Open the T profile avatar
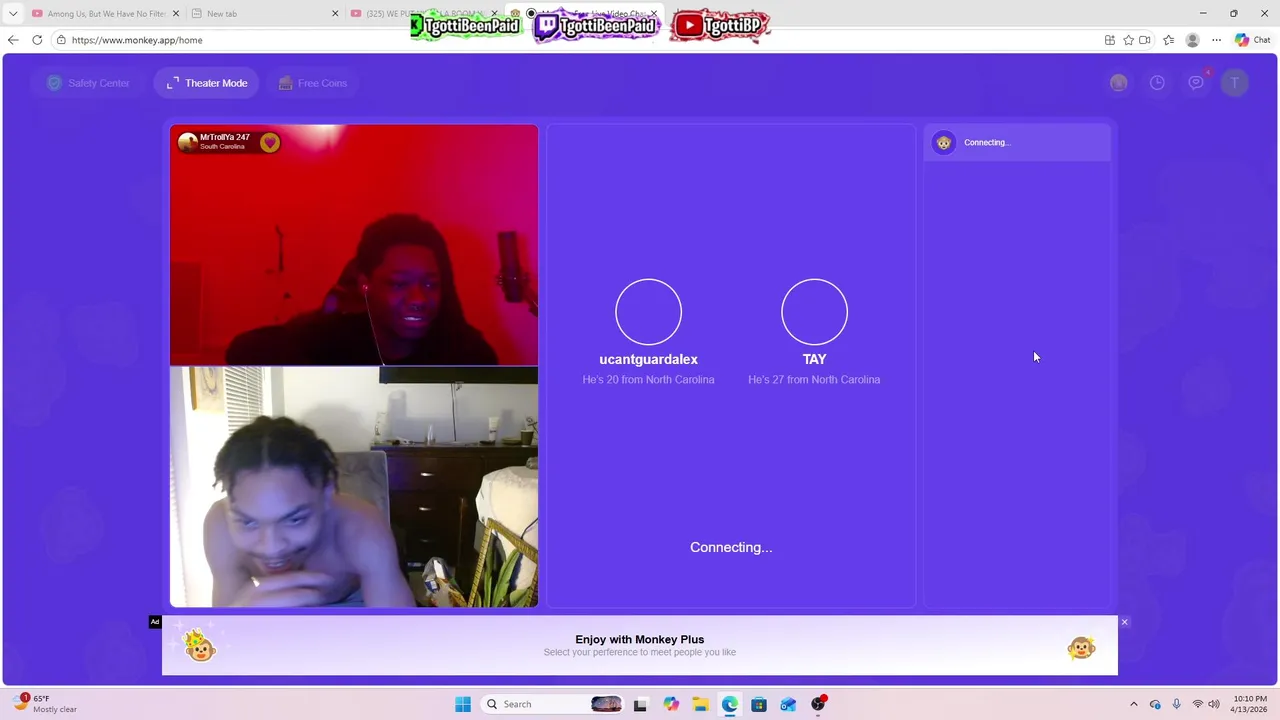The width and height of the screenshot is (1280, 720). point(1235,83)
